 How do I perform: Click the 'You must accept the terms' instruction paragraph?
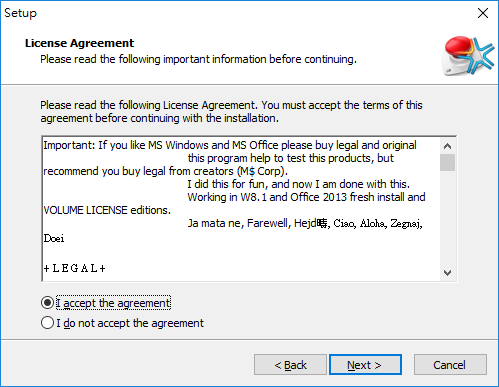(231, 111)
